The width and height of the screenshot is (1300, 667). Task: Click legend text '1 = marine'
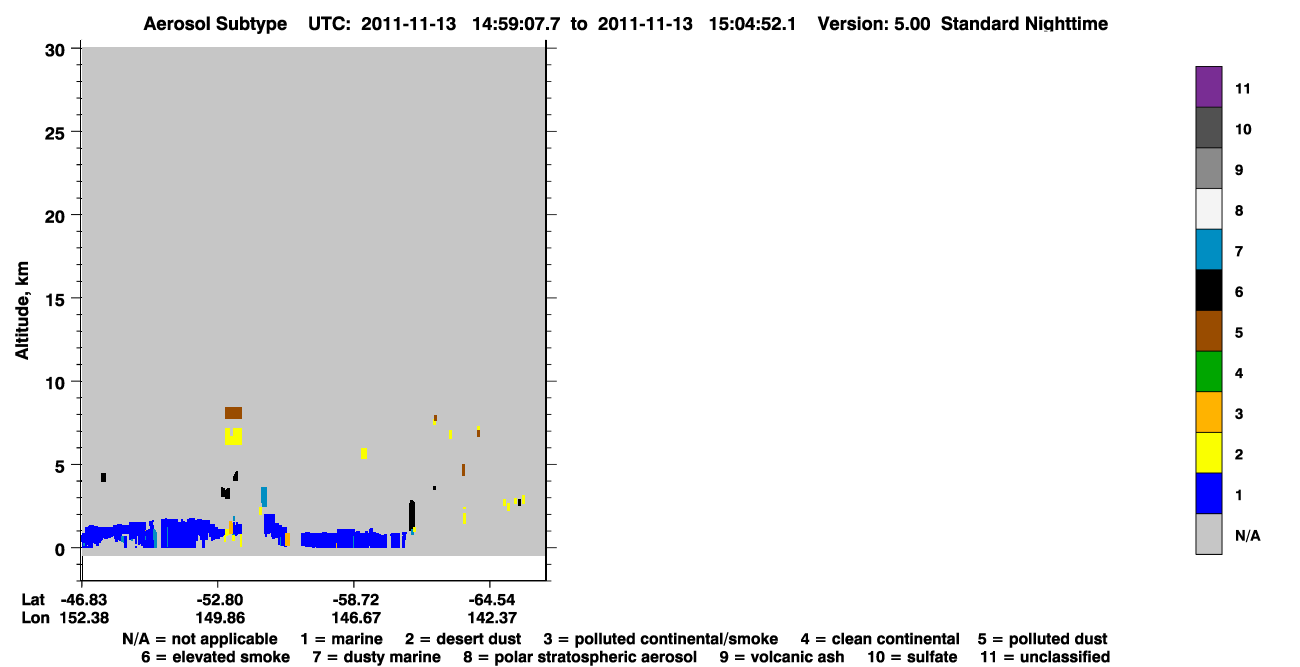pyautogui.click(x=341, y=639)
